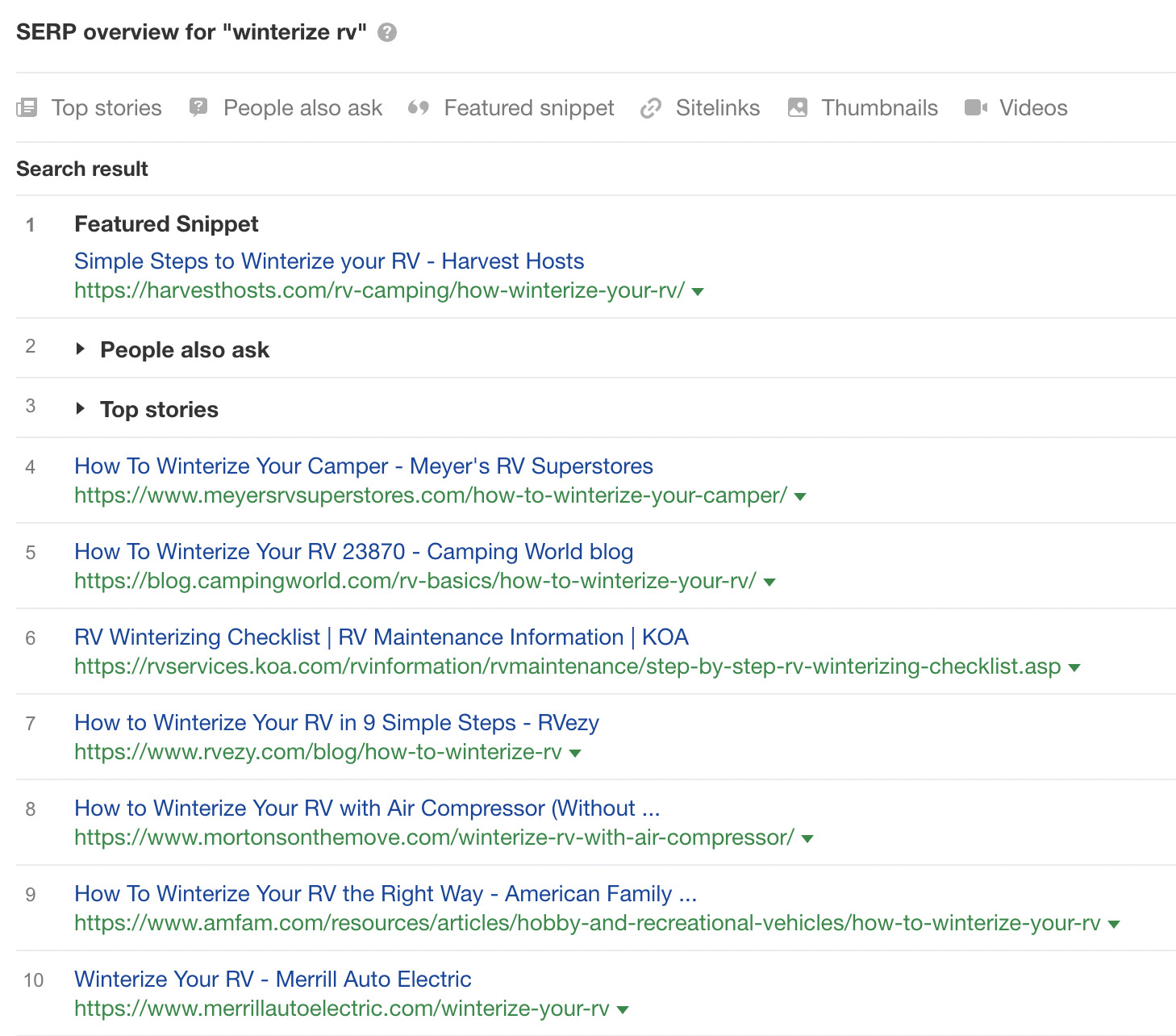Click the Sitelinks chain link icon
Viewport: 1176px width, 1036px height.
[x=650, y=107]
